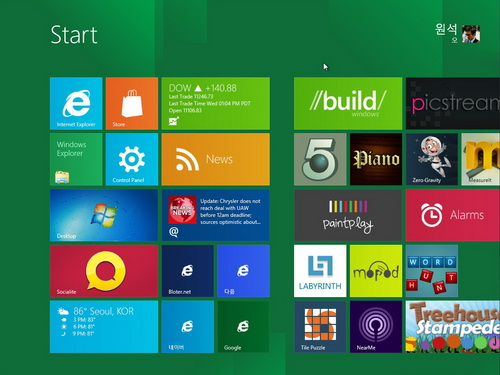Open the Tile Puzzle app
The image size is (500, 375).
click(320, 327)
